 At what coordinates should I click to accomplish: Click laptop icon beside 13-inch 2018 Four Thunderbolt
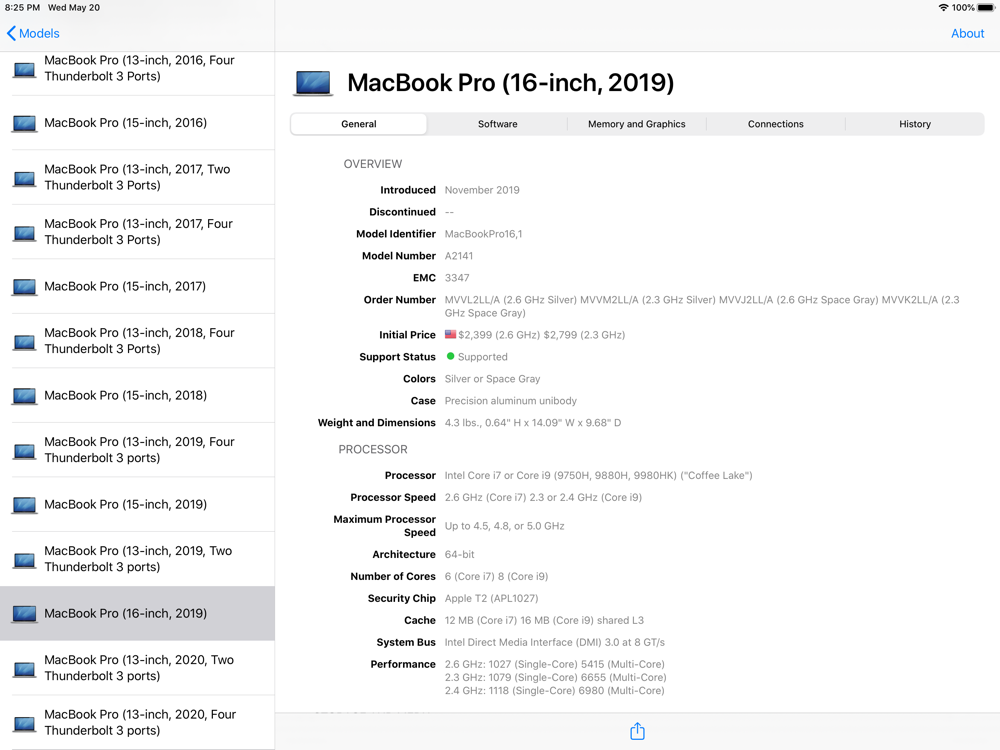pyautogui.click(x=24, y=342)
